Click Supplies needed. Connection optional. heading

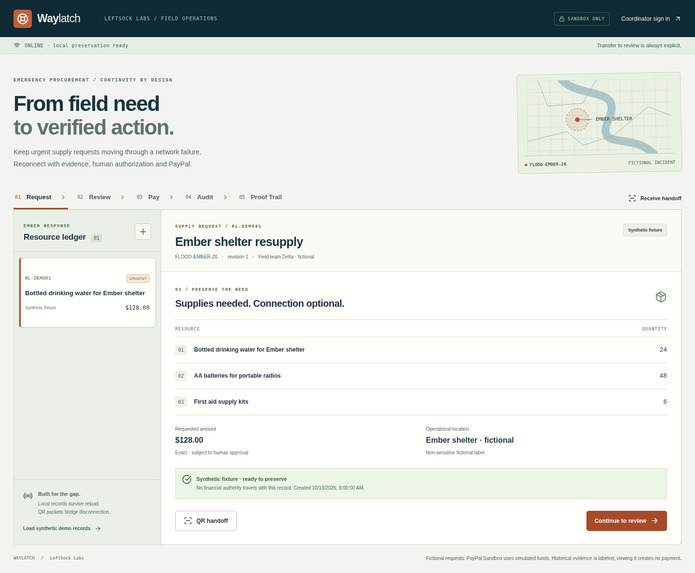(x=260, y=304)
